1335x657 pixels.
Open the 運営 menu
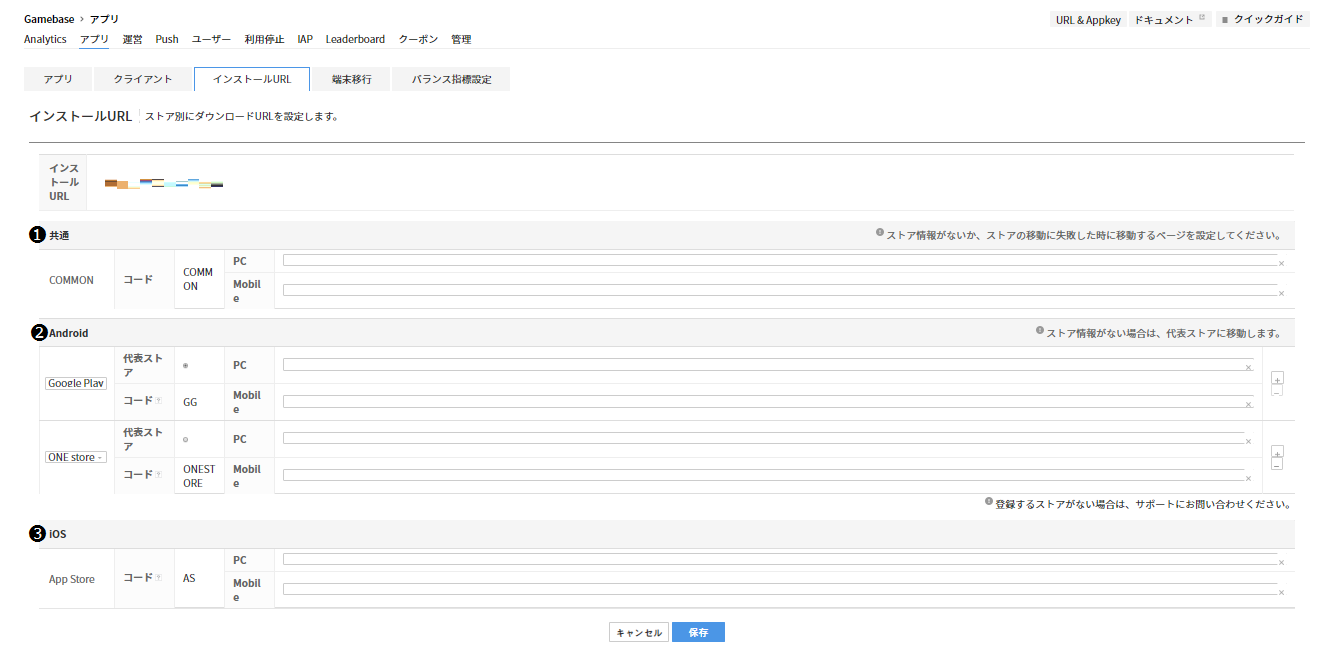point(132,40)
